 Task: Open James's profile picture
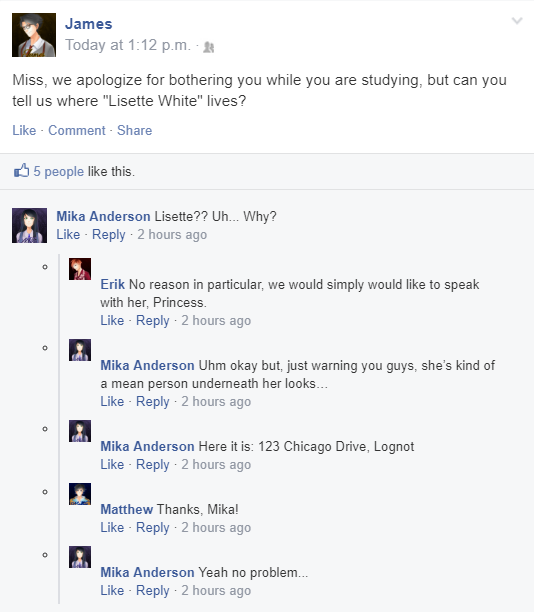click(x=34, y=35)
